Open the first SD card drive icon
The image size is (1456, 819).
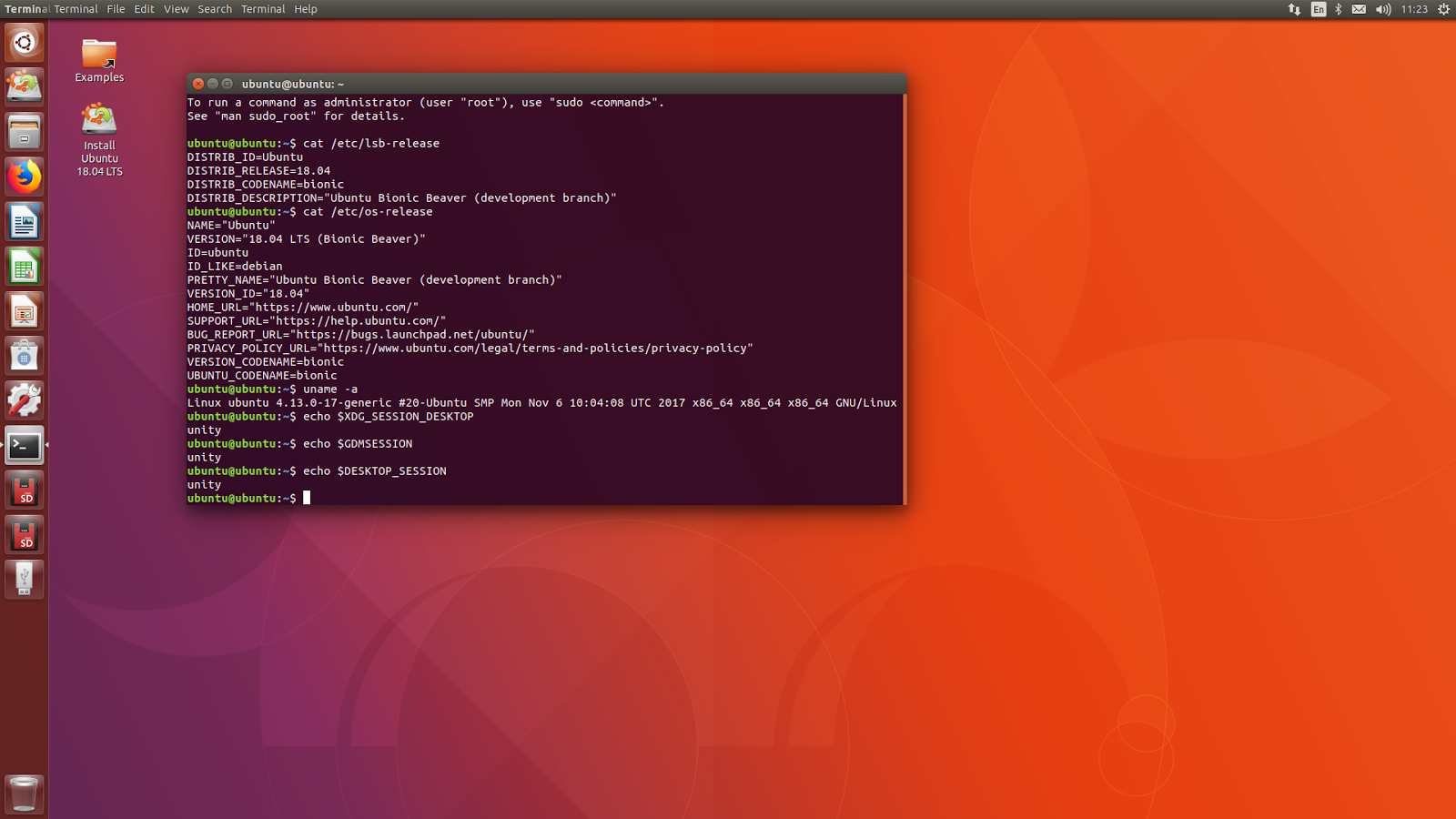25,490
